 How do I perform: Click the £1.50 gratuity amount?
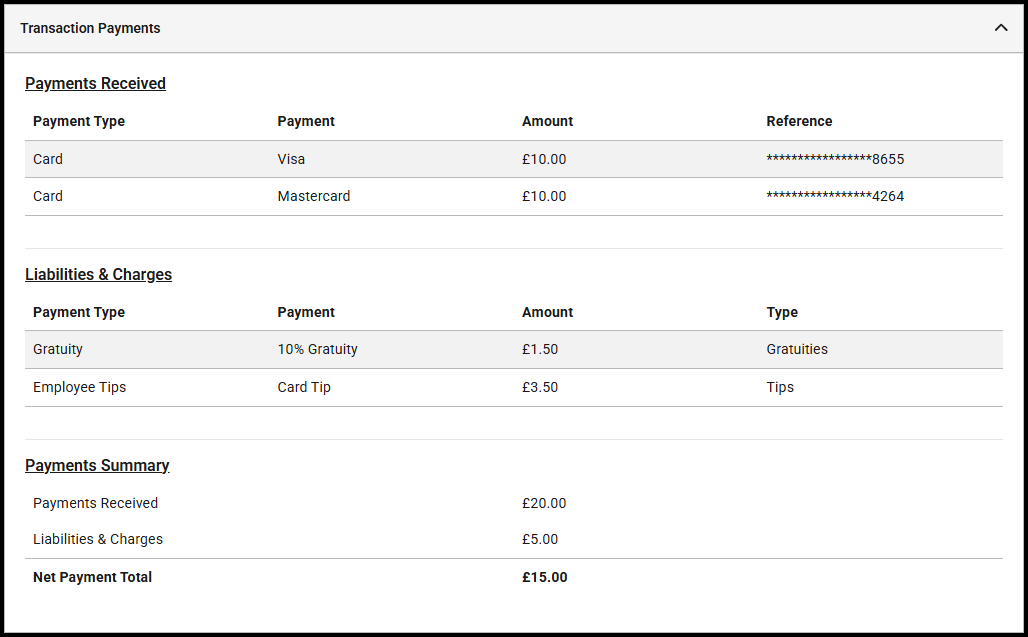[540, 350]
